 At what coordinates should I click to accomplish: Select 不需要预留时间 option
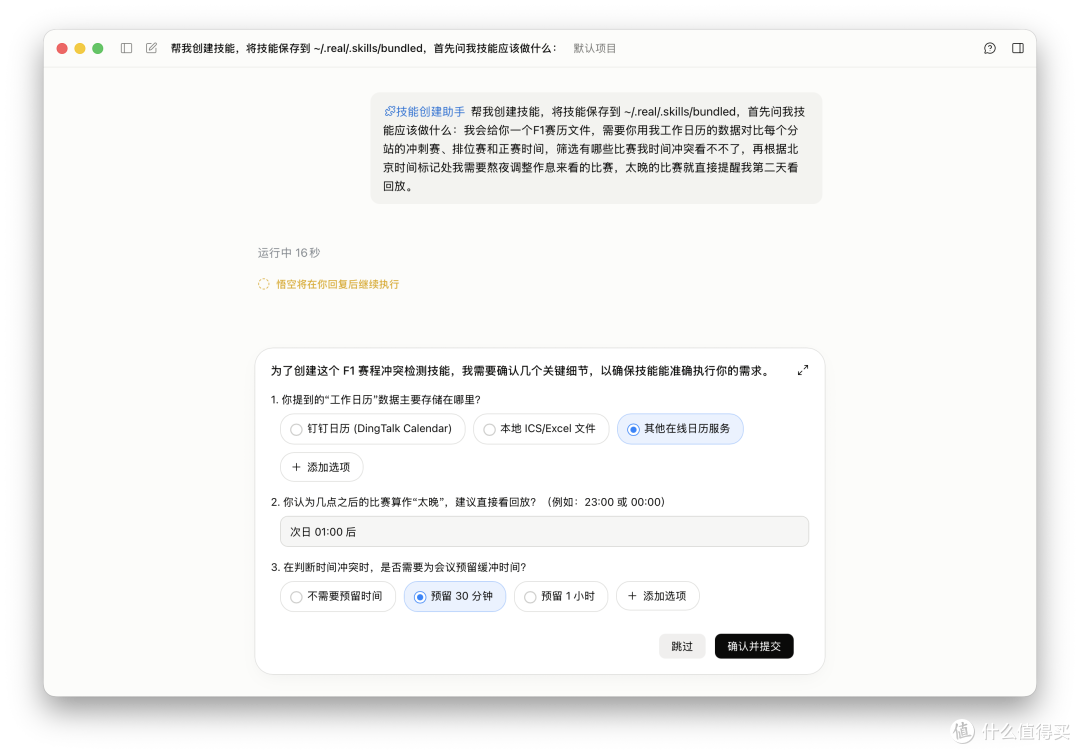click(338, 596)
